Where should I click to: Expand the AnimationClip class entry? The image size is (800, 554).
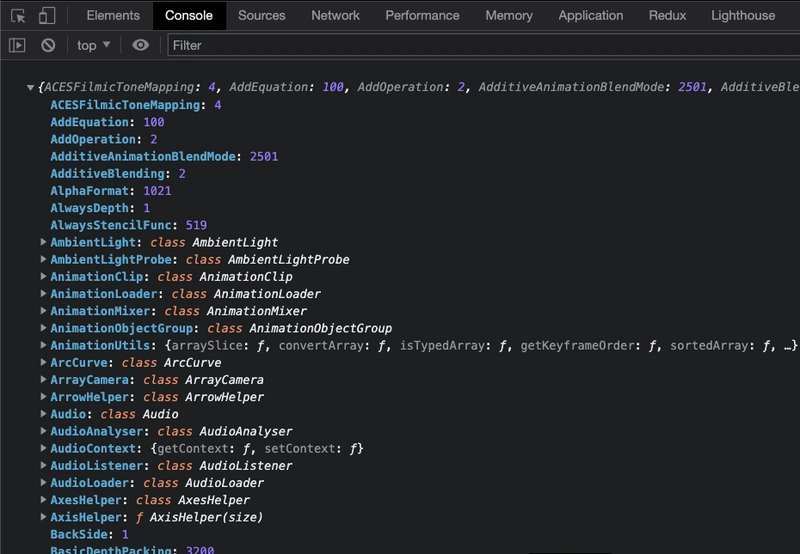(x=43, y=276)
